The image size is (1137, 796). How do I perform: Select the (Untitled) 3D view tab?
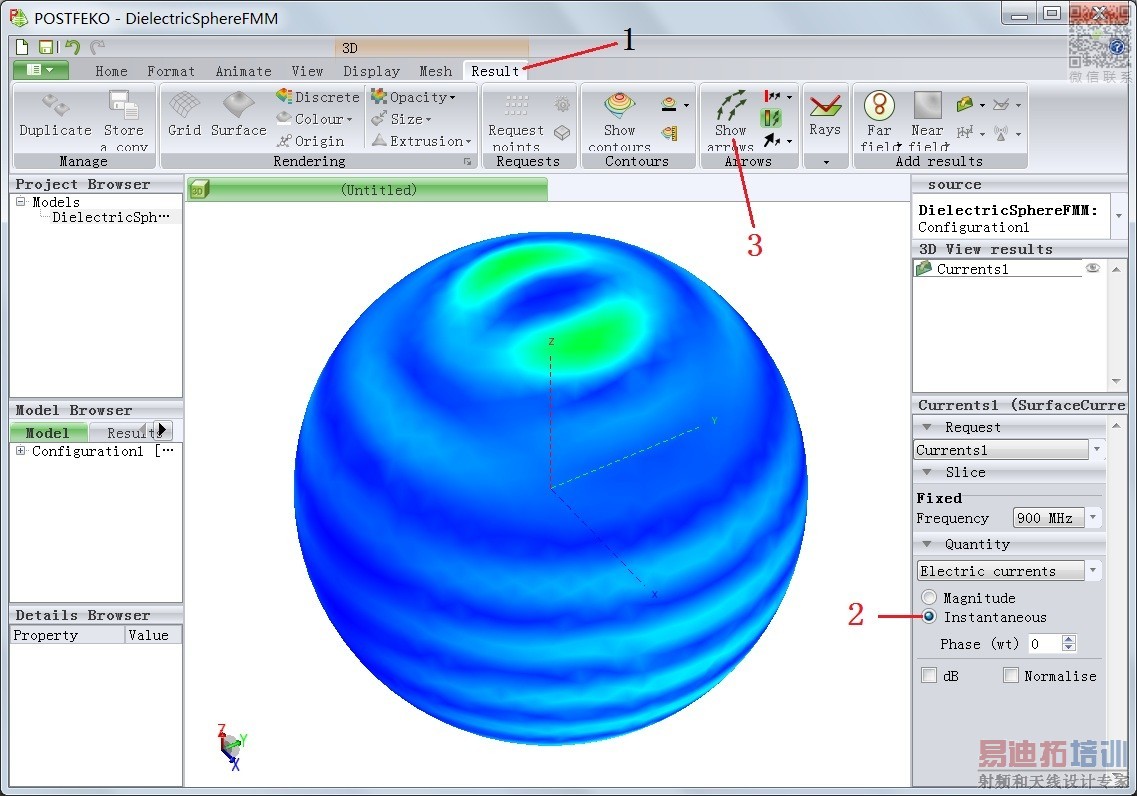[x=368, y=190]
